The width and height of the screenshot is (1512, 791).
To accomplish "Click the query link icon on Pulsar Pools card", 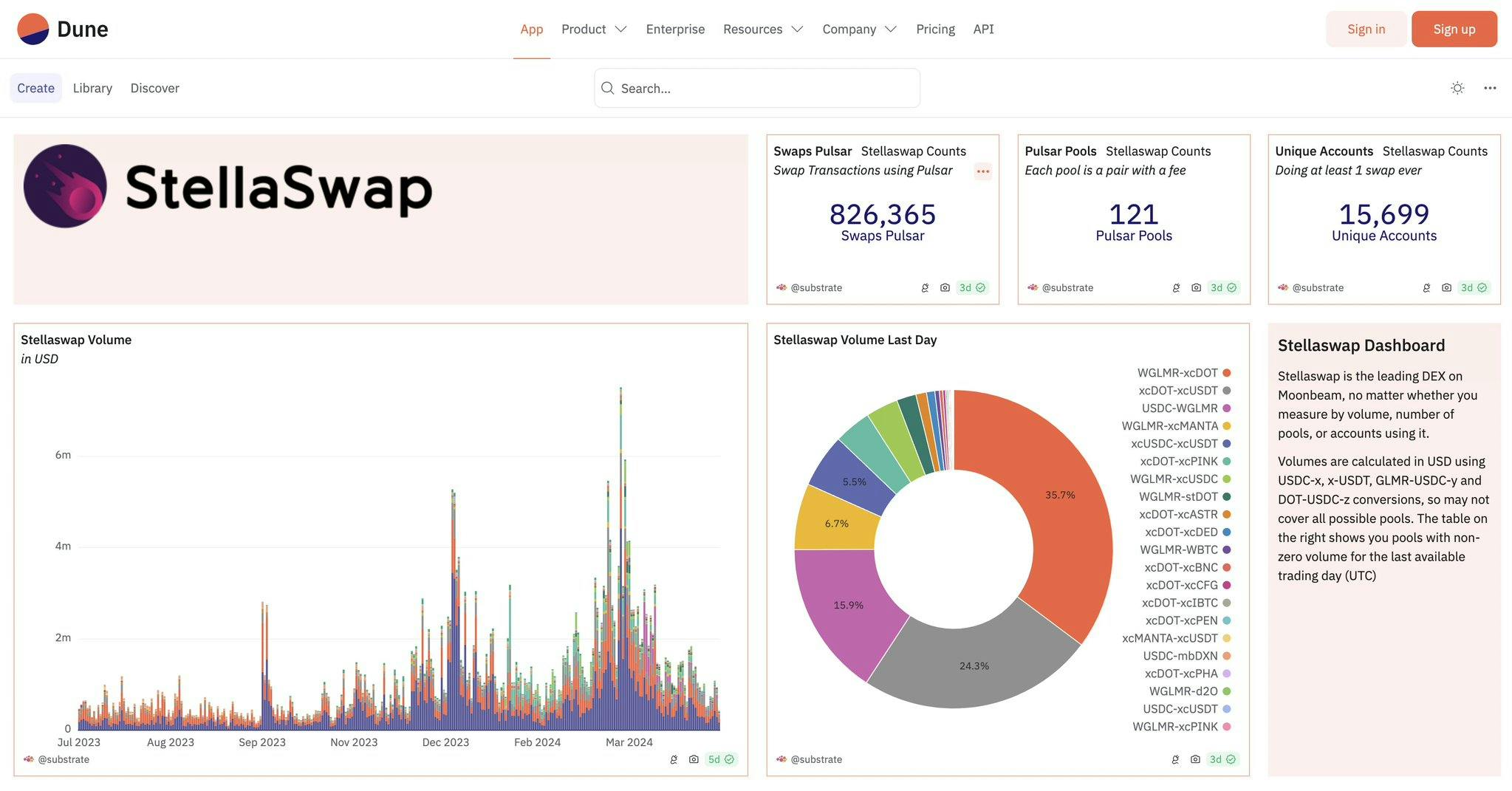I will (1176, 288).
